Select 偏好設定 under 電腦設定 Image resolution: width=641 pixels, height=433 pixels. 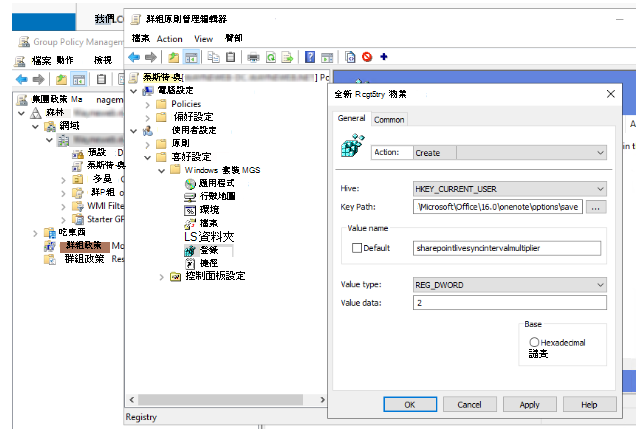(x=193, y=117)
